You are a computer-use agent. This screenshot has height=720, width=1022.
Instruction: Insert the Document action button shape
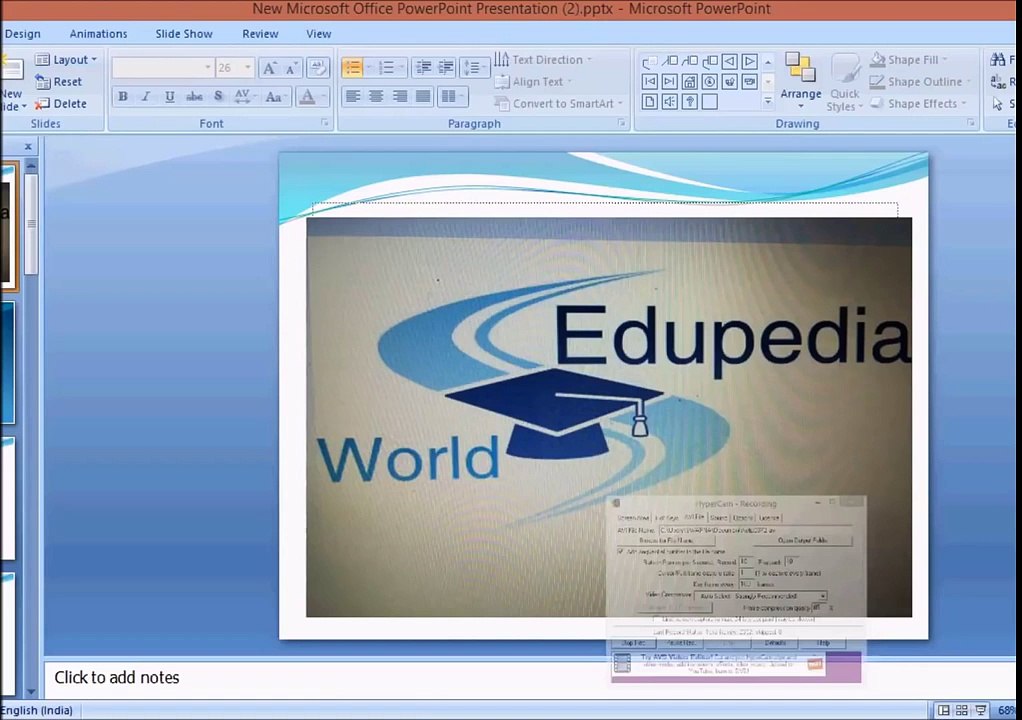[x=649, y=102]
